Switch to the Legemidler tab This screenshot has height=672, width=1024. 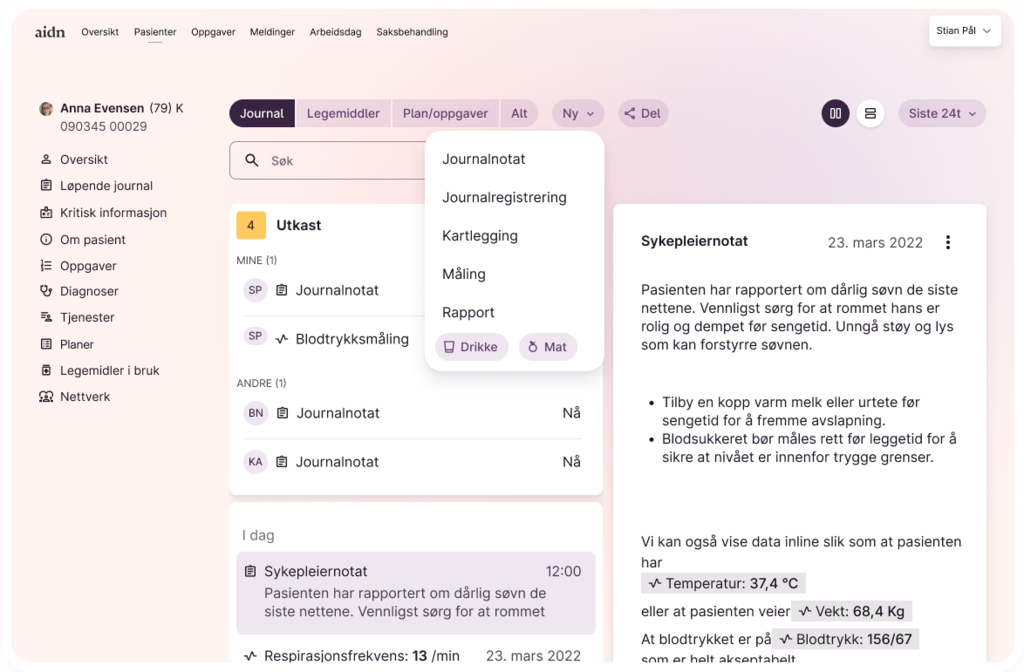pyautogui.click(x=343, y=113)
